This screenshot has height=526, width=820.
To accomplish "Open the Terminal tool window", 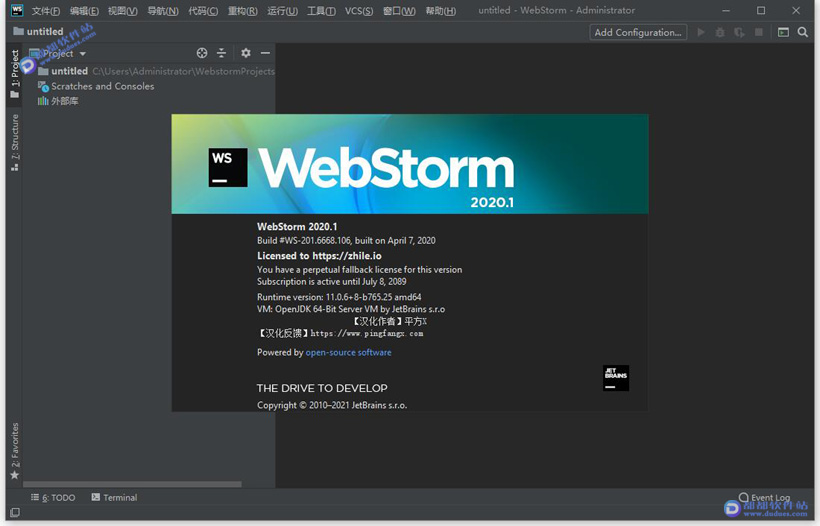I will pos(115,497).
